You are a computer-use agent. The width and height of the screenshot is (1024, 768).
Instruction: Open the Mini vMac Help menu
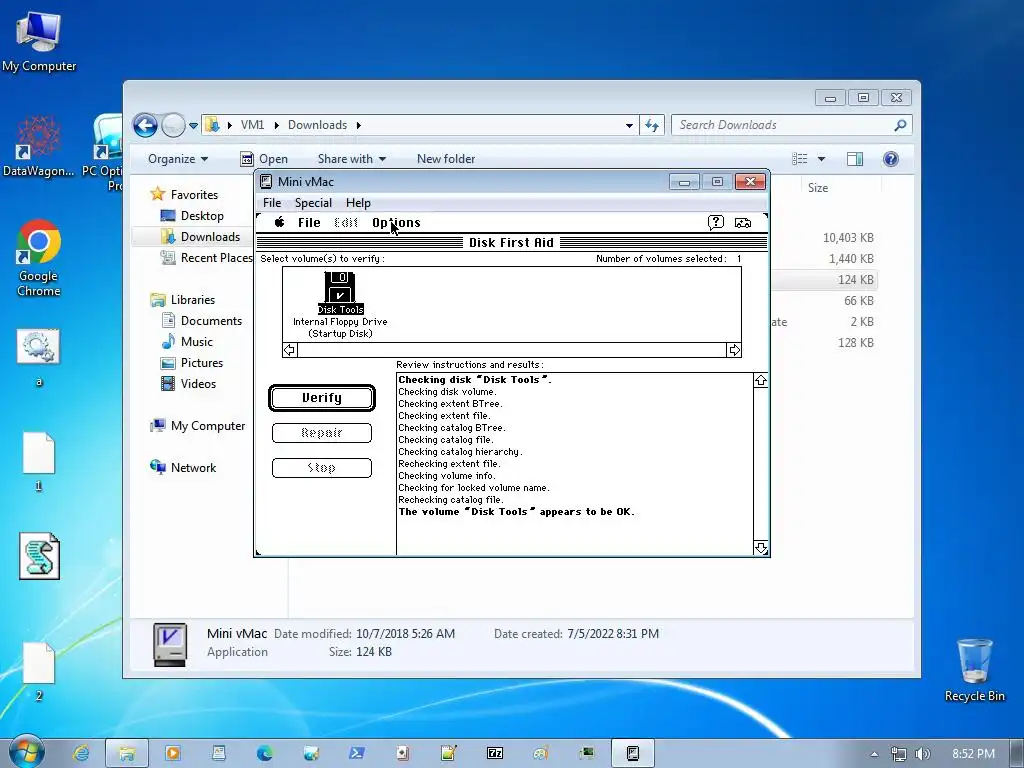point(358,202)
